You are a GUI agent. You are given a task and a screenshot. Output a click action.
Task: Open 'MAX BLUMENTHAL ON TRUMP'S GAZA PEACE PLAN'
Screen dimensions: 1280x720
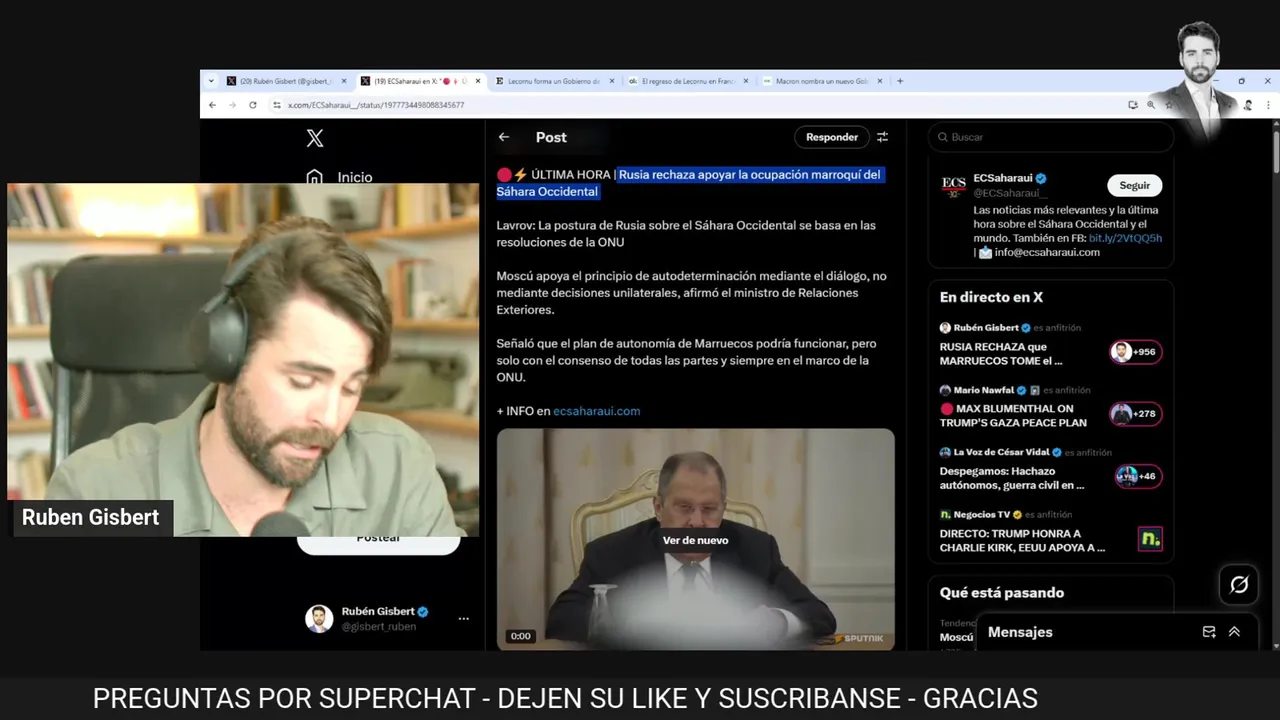click(x=1013, y=416)
